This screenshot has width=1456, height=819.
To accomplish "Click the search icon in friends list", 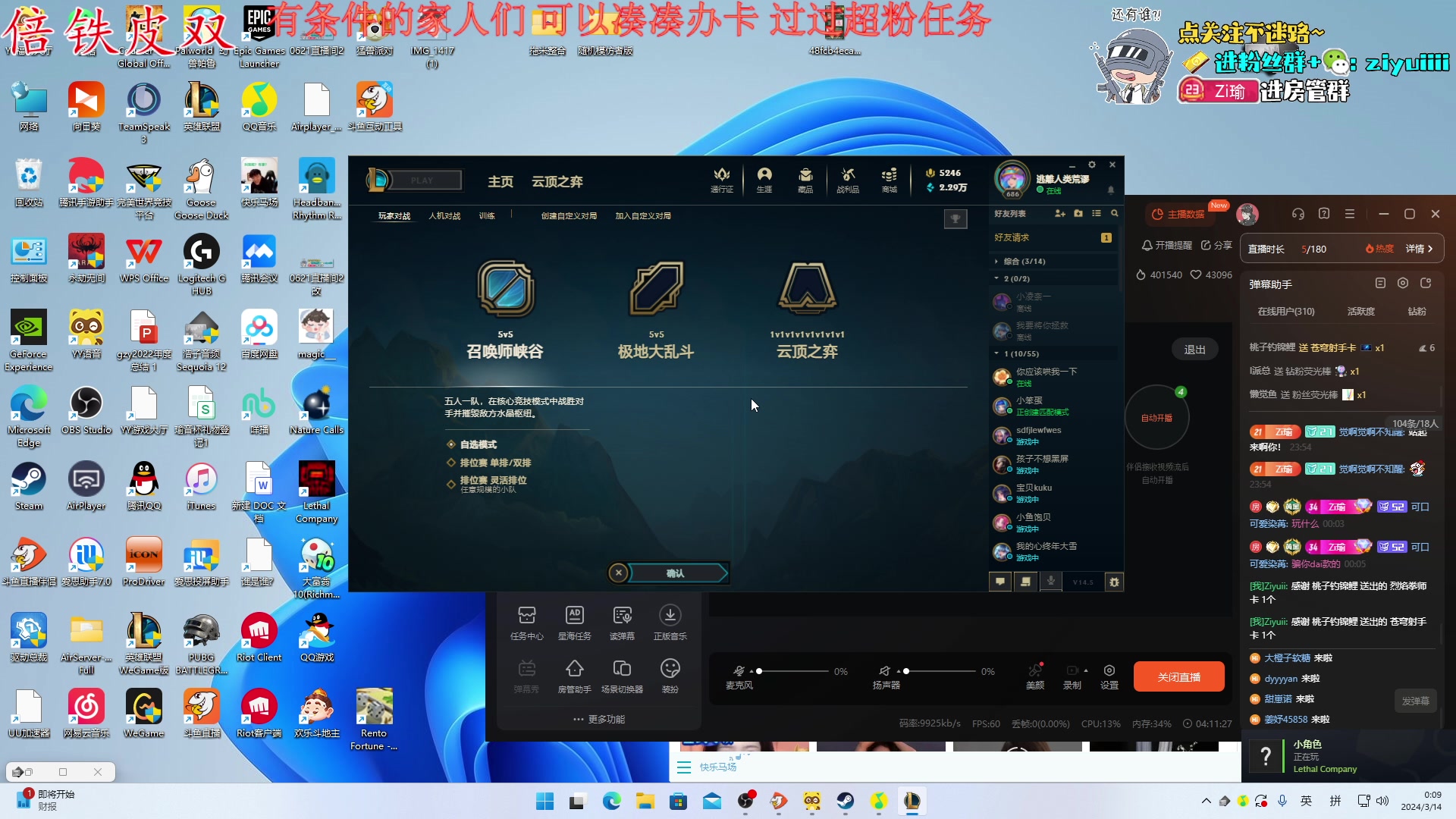I will (1115, 214).
